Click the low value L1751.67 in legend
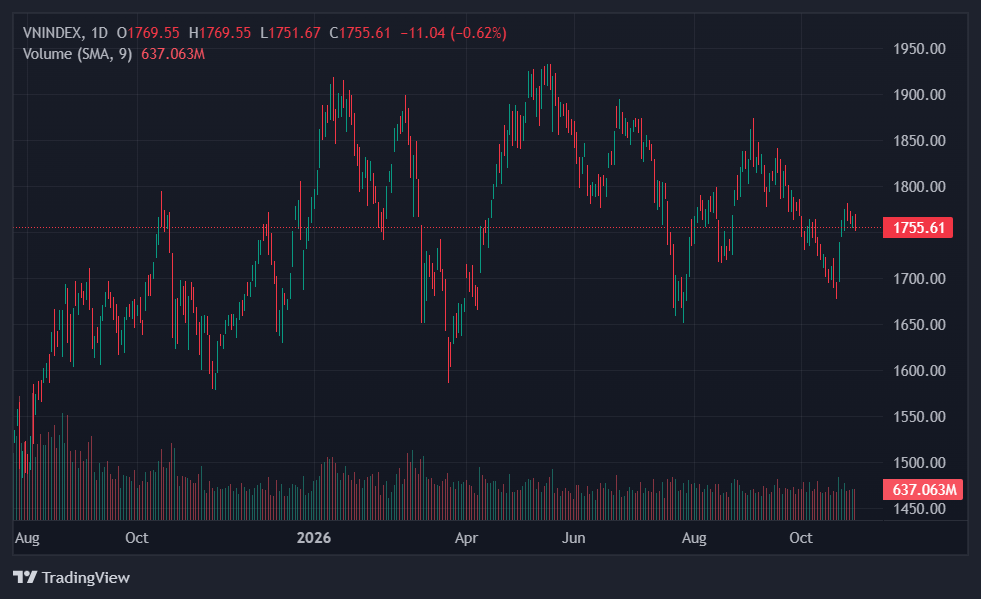 [x=290, y=33]
